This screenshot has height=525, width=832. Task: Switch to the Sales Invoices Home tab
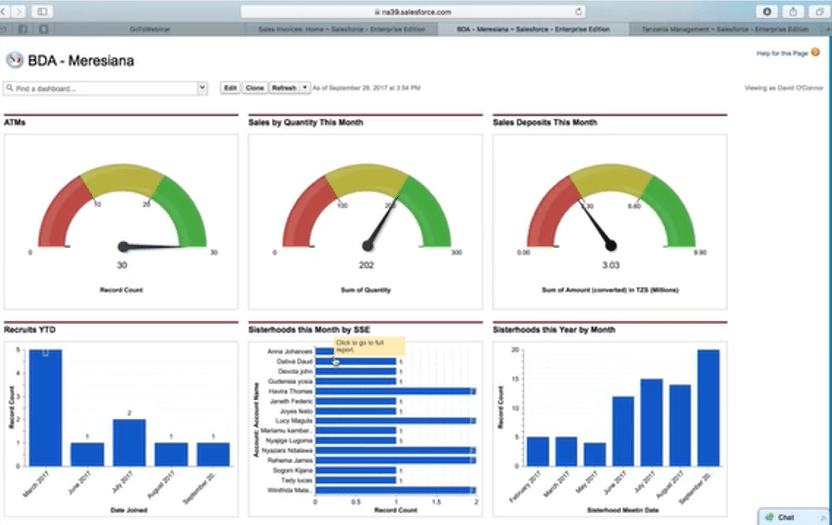(x=342, y=29)
